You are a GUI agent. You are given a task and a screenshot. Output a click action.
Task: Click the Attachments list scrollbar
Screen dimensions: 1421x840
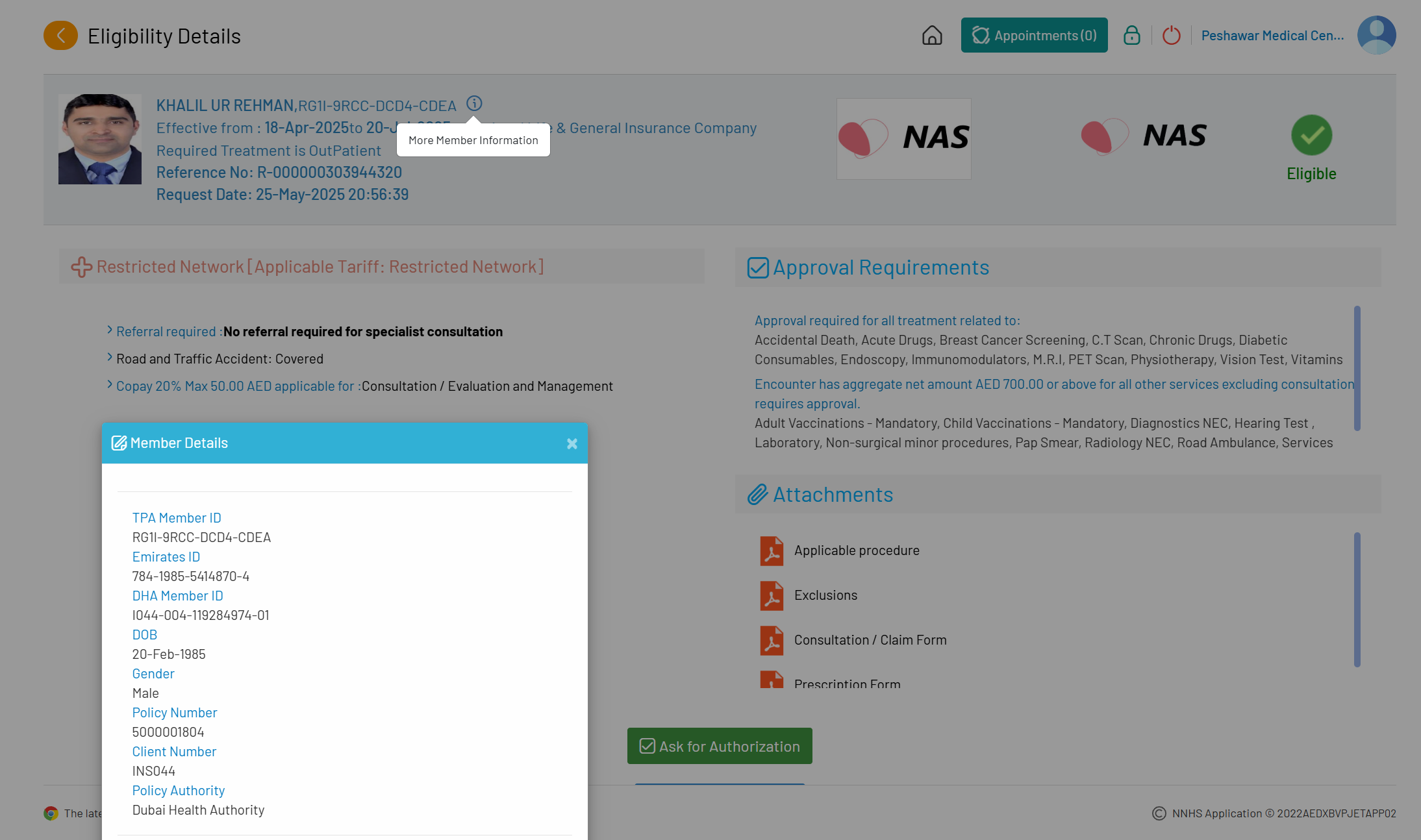(1357, 599)
